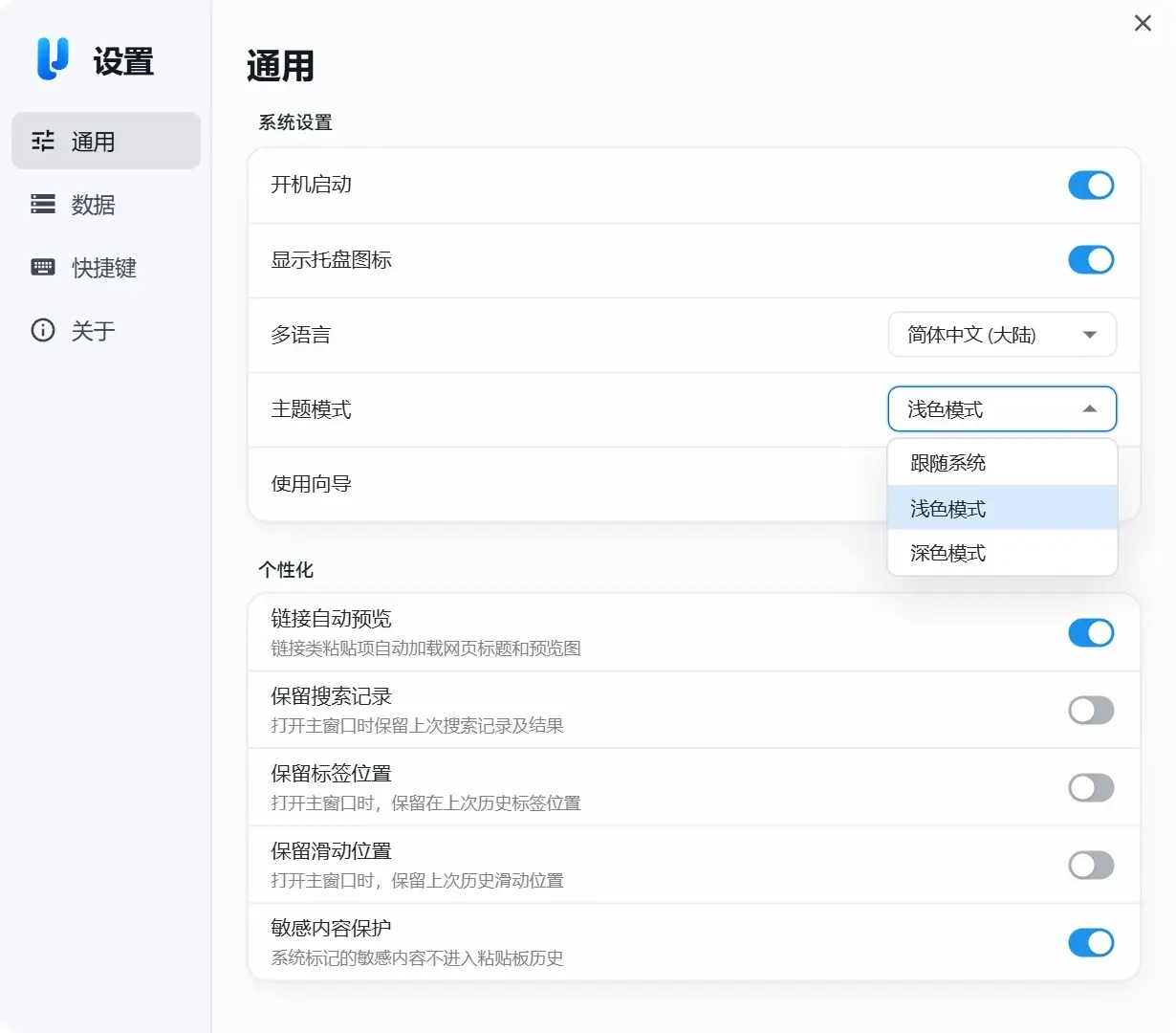Click the 保留标签位置 title
The height and width of the screenshot is (1033, 1176).
(x=331, y=774)
